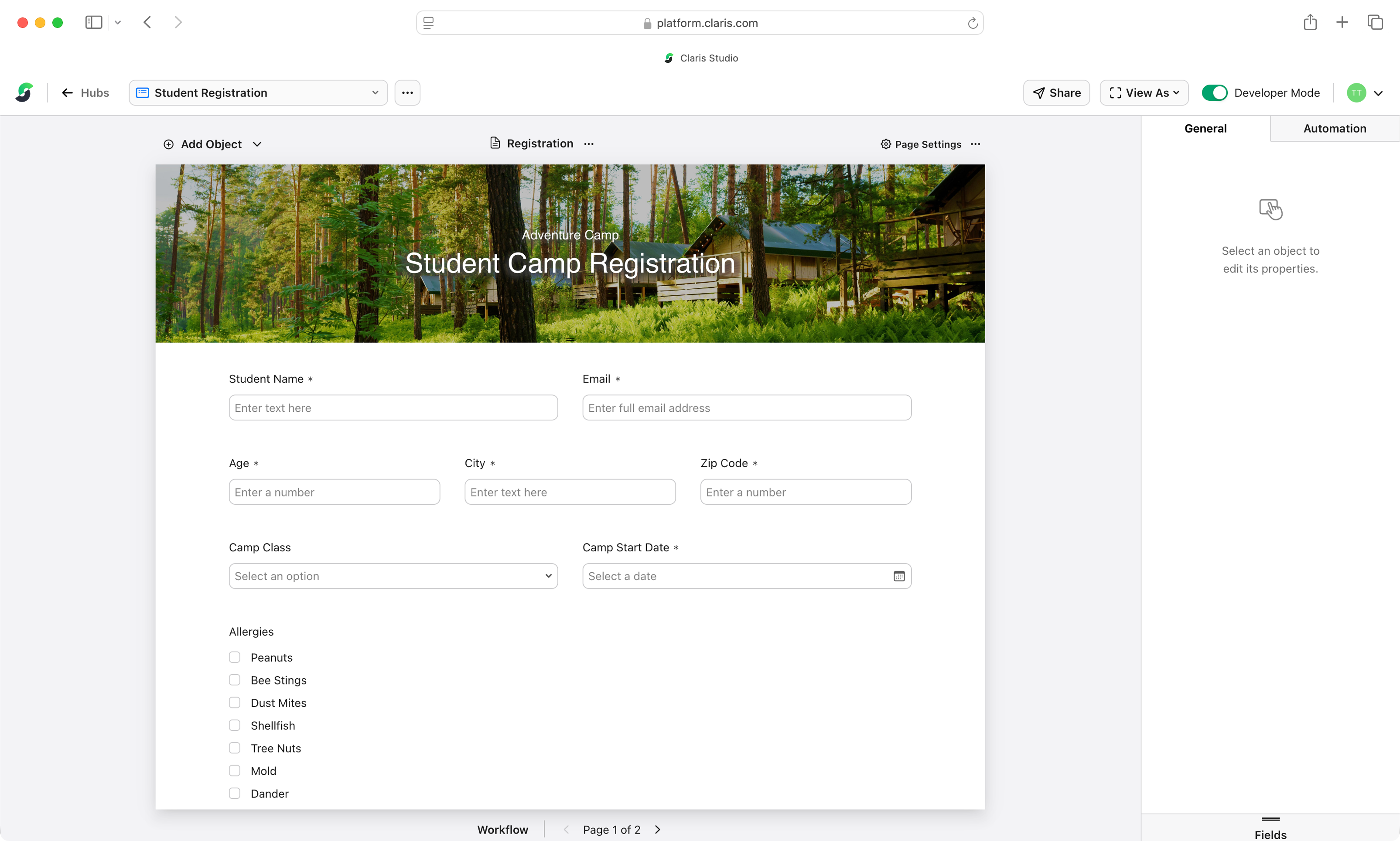Click the Claris Studio logo icon
This screenshot has width=1400, height=841.
24,92
